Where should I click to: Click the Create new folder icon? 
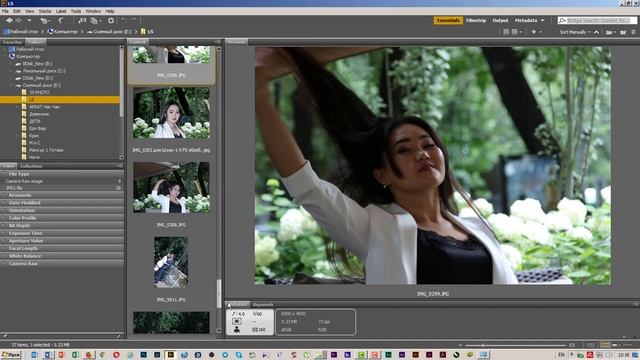click(x=623, y=32)
